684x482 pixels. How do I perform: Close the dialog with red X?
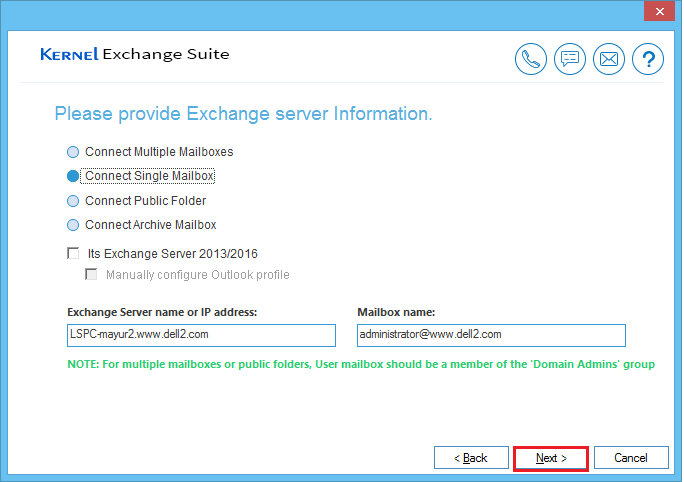coord(659,11)
